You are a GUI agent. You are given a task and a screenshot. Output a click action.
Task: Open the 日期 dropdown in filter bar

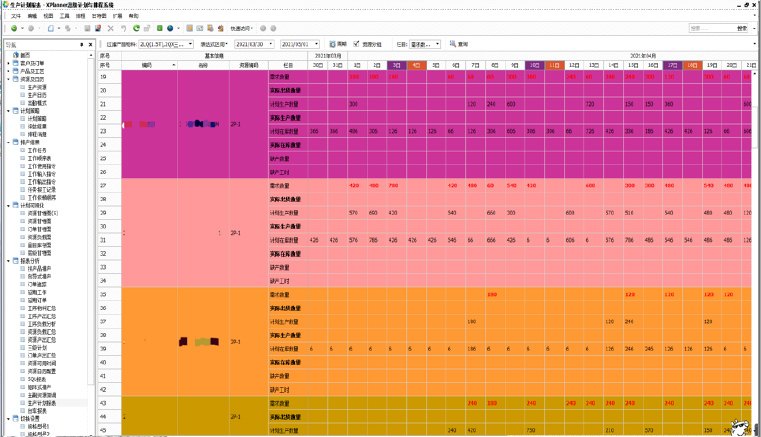437,44
